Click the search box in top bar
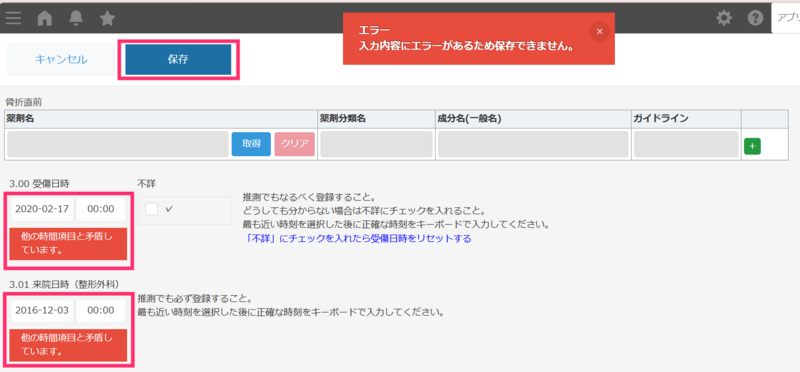The height and width of the screenshot is (372, 800). (786, 18)
